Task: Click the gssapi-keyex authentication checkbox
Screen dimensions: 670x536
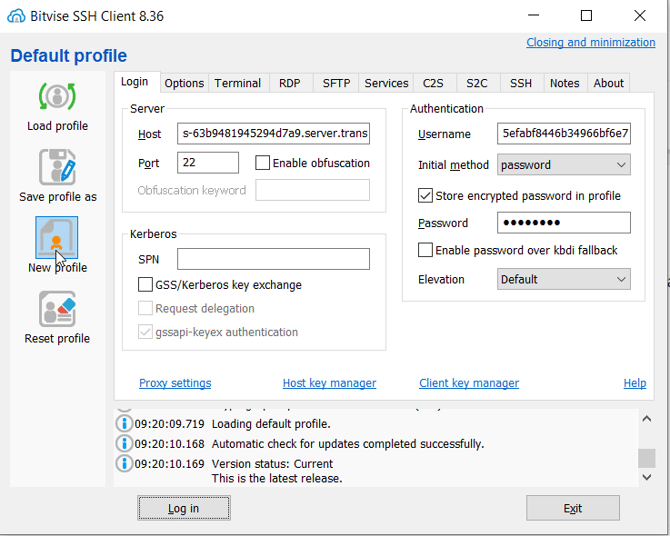Action: 145,332
